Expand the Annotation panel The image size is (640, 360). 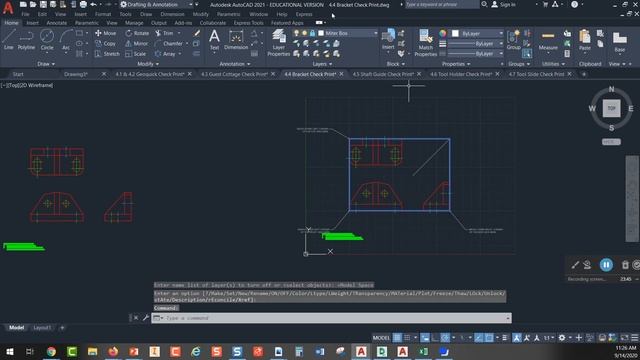tap(235, 64)
